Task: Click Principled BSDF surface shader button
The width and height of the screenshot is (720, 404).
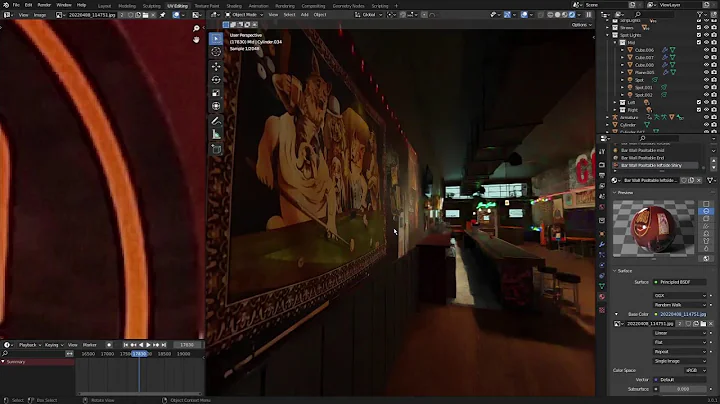Action: tap(680, 282)
